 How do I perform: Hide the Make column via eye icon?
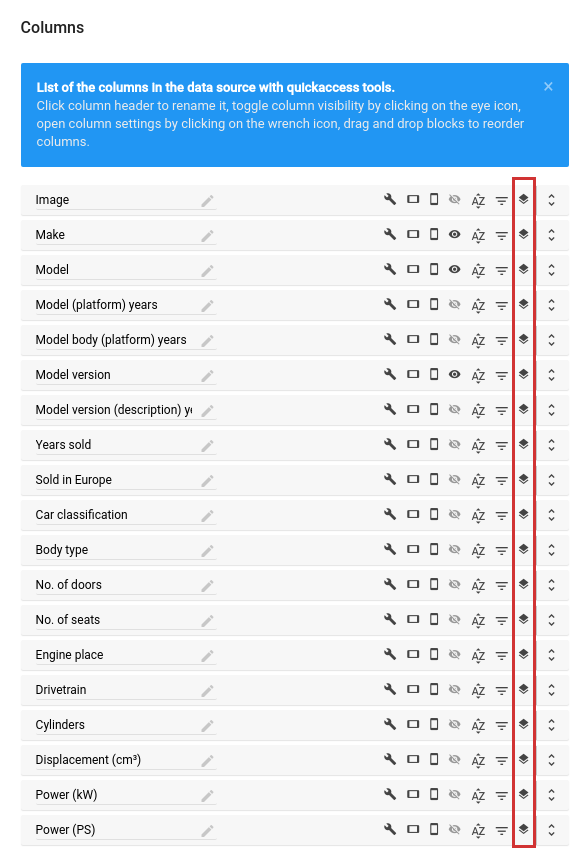point(455,234)
